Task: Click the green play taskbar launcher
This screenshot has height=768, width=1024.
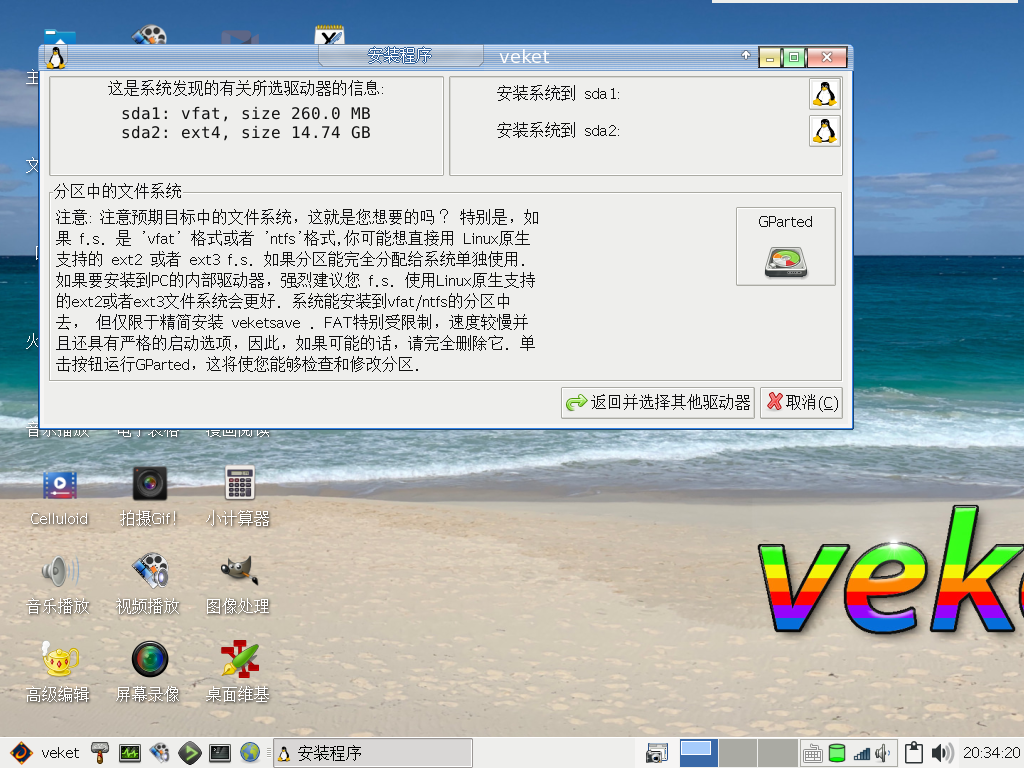Action: click(x=189, y=753)
